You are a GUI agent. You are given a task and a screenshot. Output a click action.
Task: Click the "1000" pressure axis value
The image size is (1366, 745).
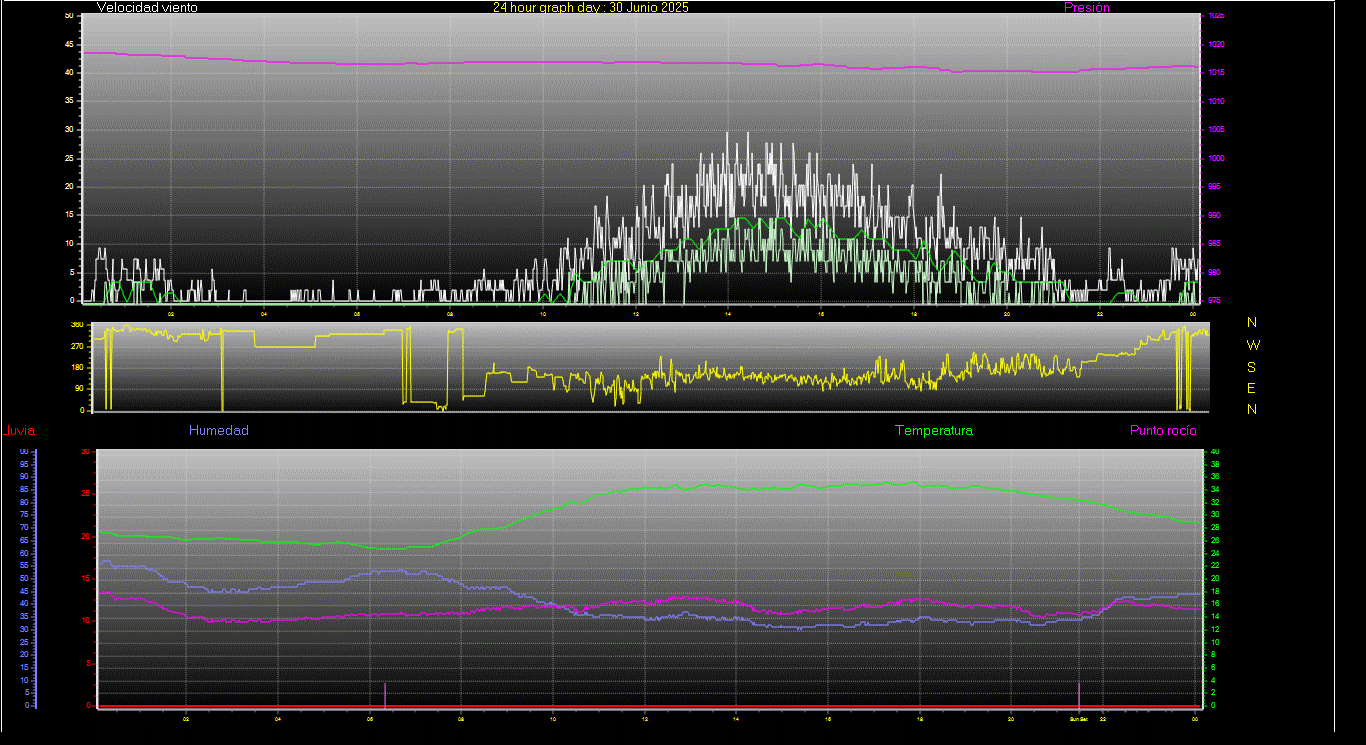point(1215,159)
